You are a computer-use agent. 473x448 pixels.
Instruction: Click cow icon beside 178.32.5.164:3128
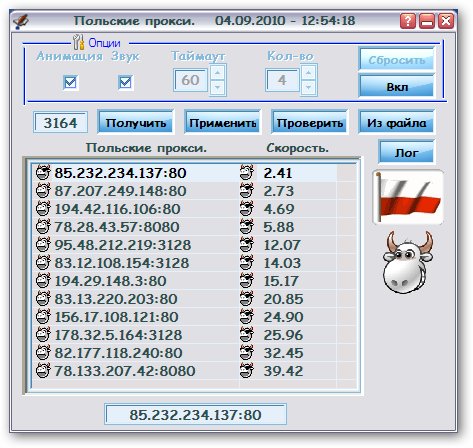(43, 335)
